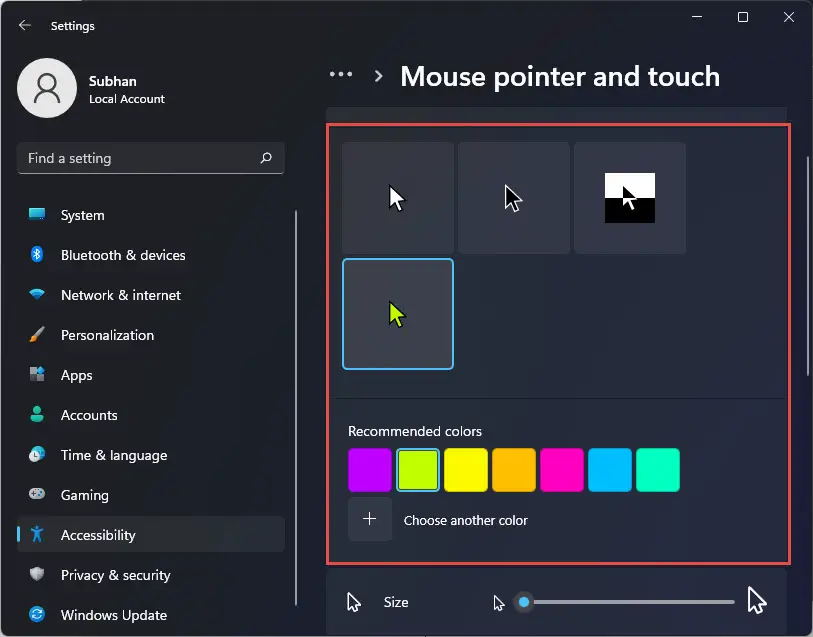Pick the sky blue recommended color

[x=610, y=470]
